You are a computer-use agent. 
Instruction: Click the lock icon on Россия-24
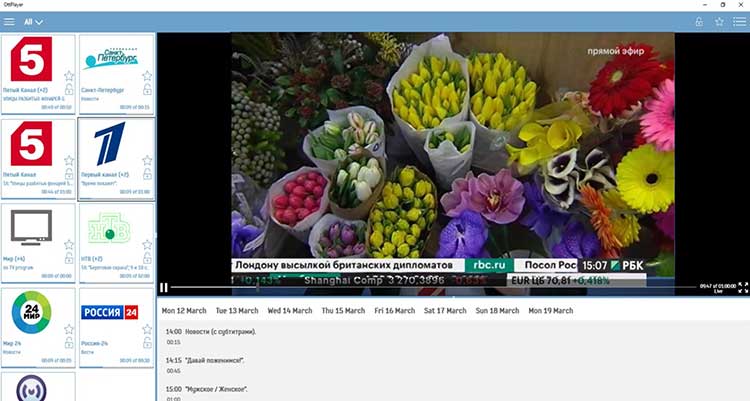147,343
